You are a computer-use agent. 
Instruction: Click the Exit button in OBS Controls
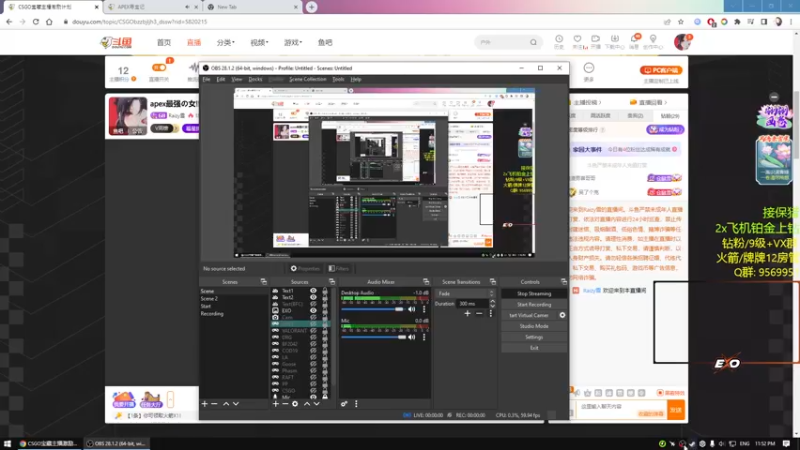point(534,348)
